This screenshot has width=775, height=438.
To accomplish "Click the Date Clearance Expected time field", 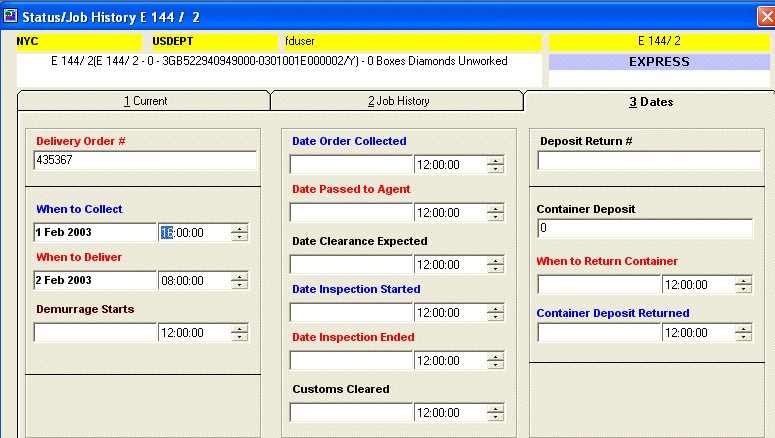I will click(x=451, y=264).
